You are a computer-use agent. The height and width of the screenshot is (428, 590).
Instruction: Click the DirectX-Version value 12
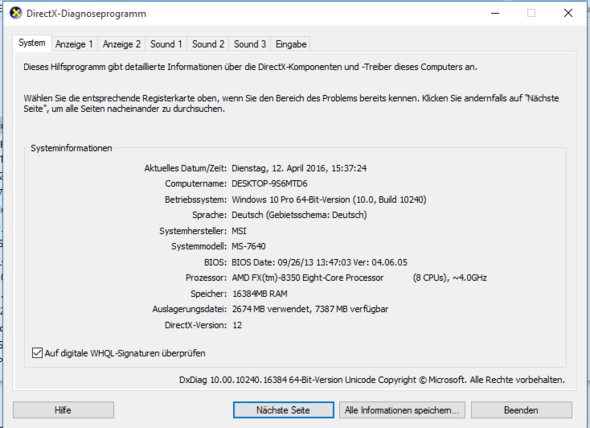click(237, 325)
